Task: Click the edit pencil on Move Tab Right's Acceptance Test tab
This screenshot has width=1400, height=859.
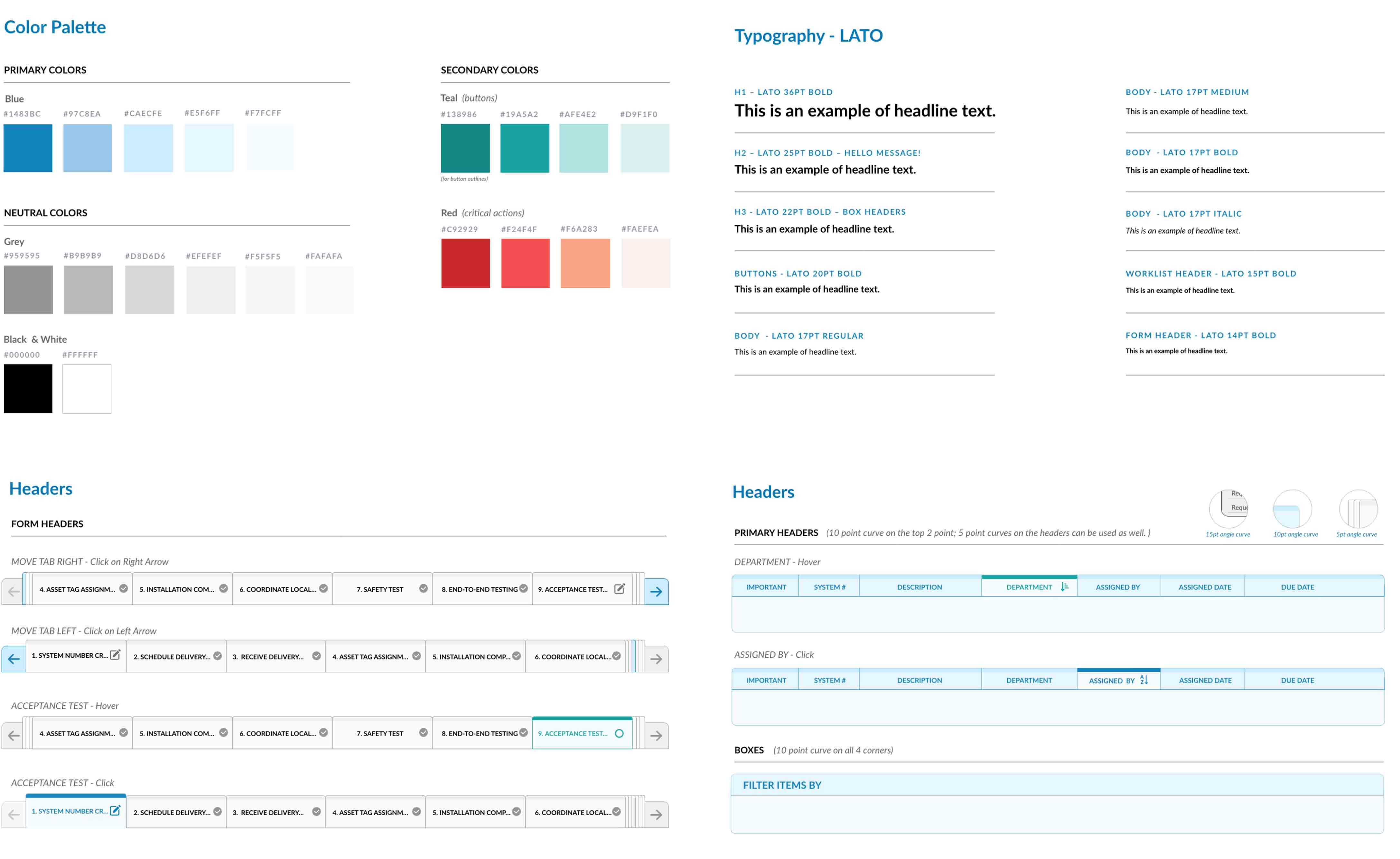Action: (619, 589)
